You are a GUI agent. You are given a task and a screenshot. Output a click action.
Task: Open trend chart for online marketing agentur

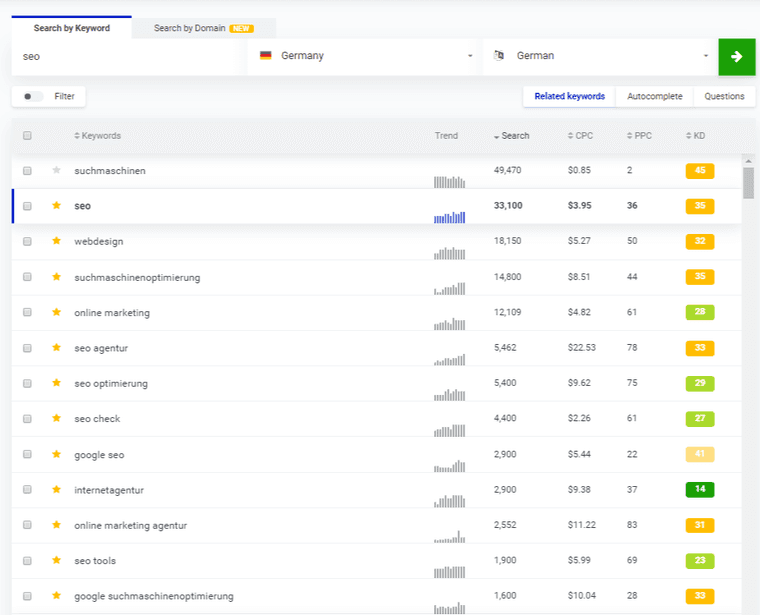[449, 536]
